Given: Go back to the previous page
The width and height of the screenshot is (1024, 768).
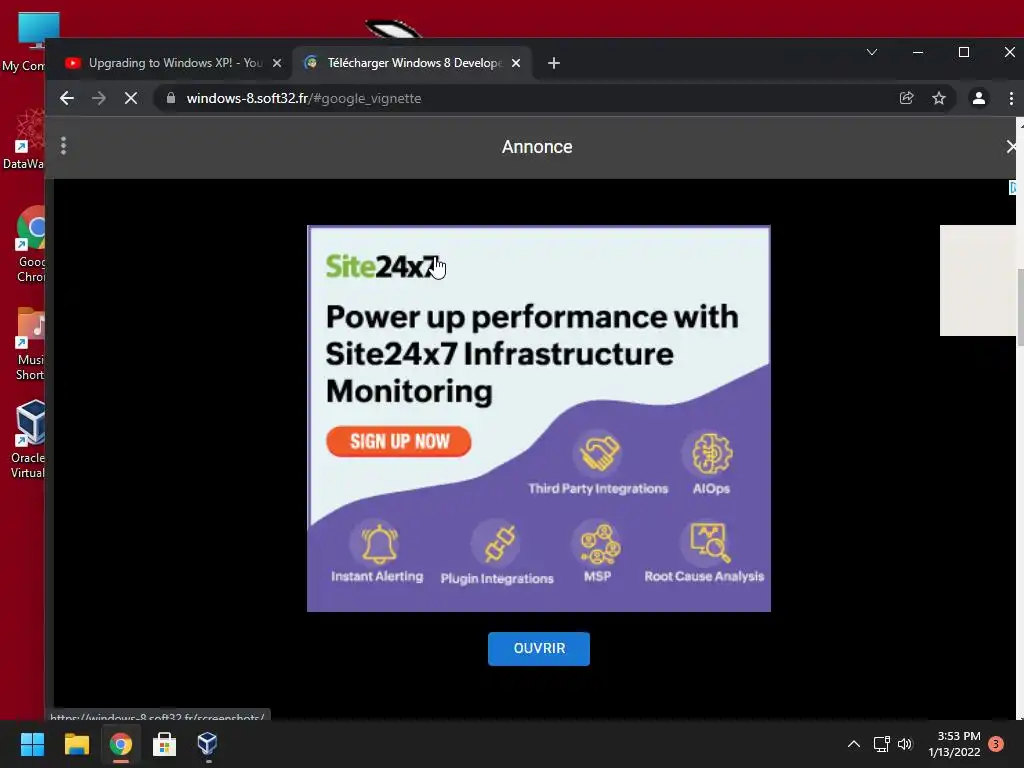Looking at the screenshot, I should (x=67, y=99).
